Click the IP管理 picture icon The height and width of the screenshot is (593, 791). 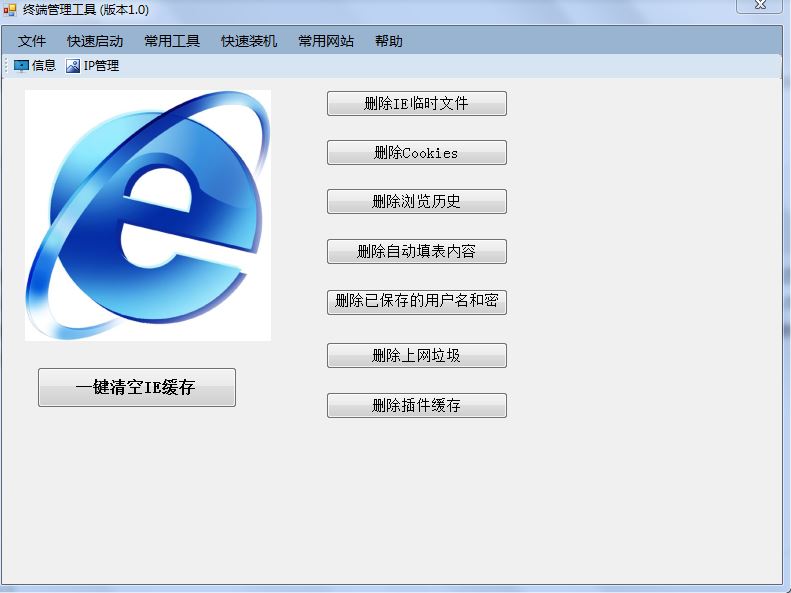[x=73, y=66]
